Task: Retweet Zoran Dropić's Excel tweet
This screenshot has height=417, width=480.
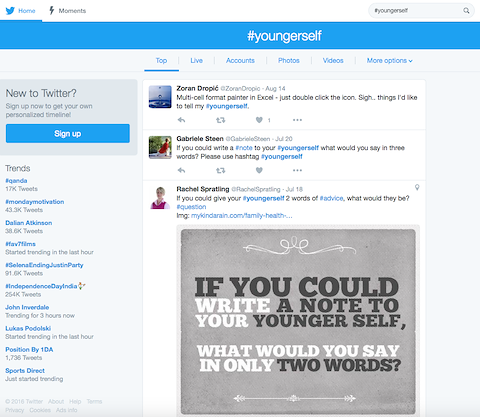Action: (220, 120)
